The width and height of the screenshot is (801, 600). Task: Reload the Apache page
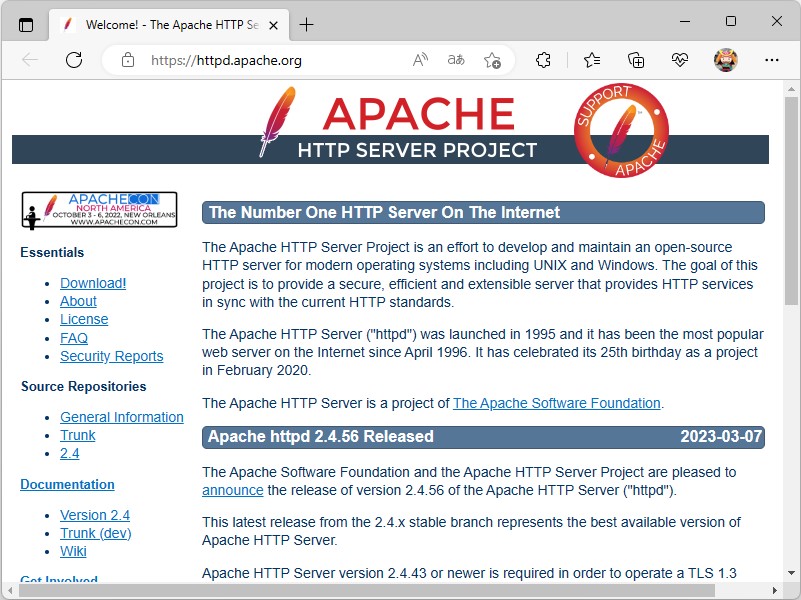pos(73,60)
